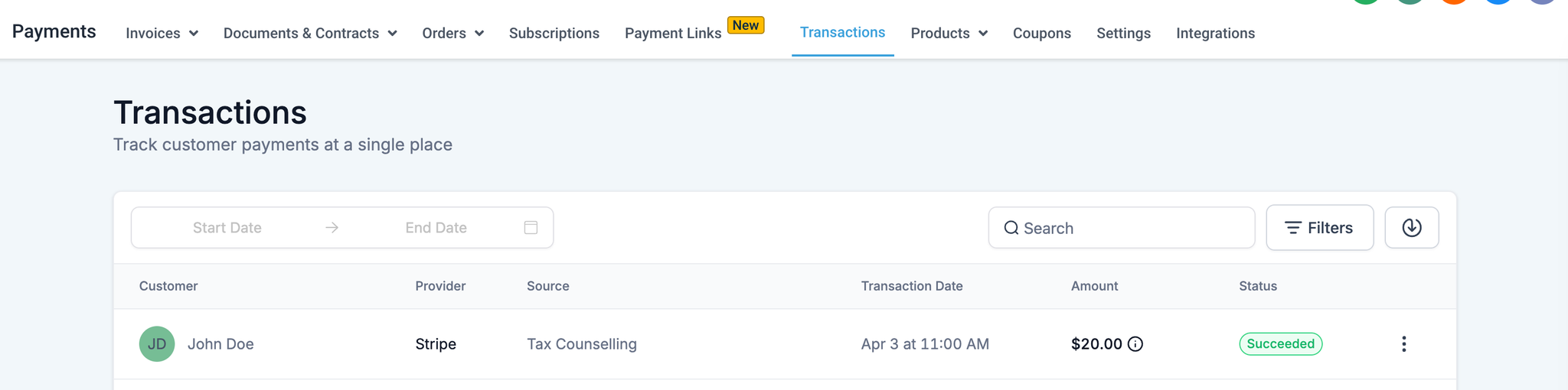Click the Filters button

(x=1320, y=228)
